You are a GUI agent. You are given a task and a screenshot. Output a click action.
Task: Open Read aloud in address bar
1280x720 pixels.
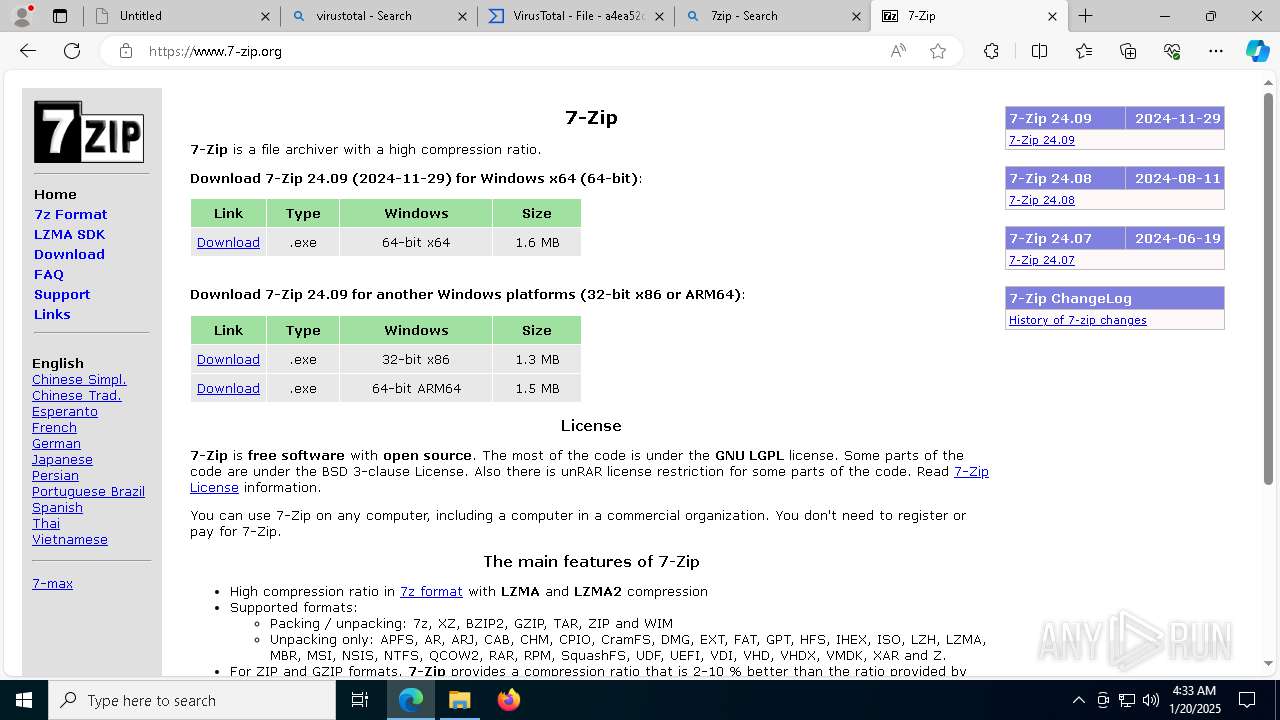[898, 51]
